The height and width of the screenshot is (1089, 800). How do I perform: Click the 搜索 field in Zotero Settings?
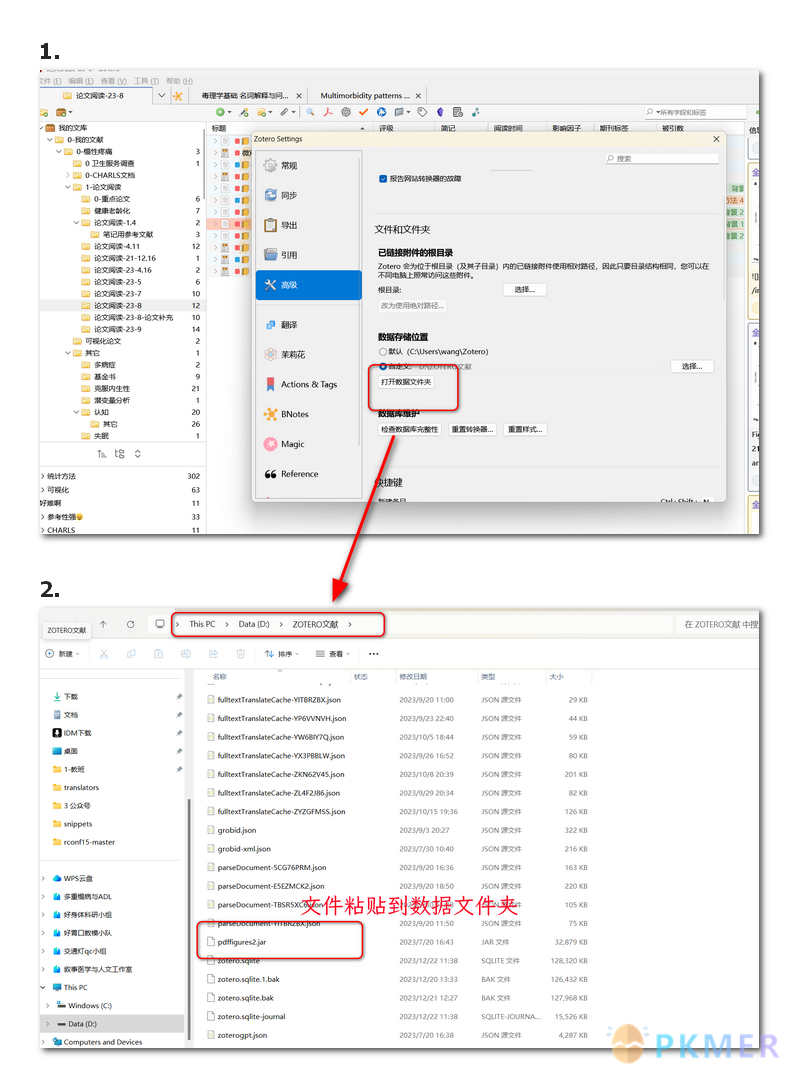point(661,159)
